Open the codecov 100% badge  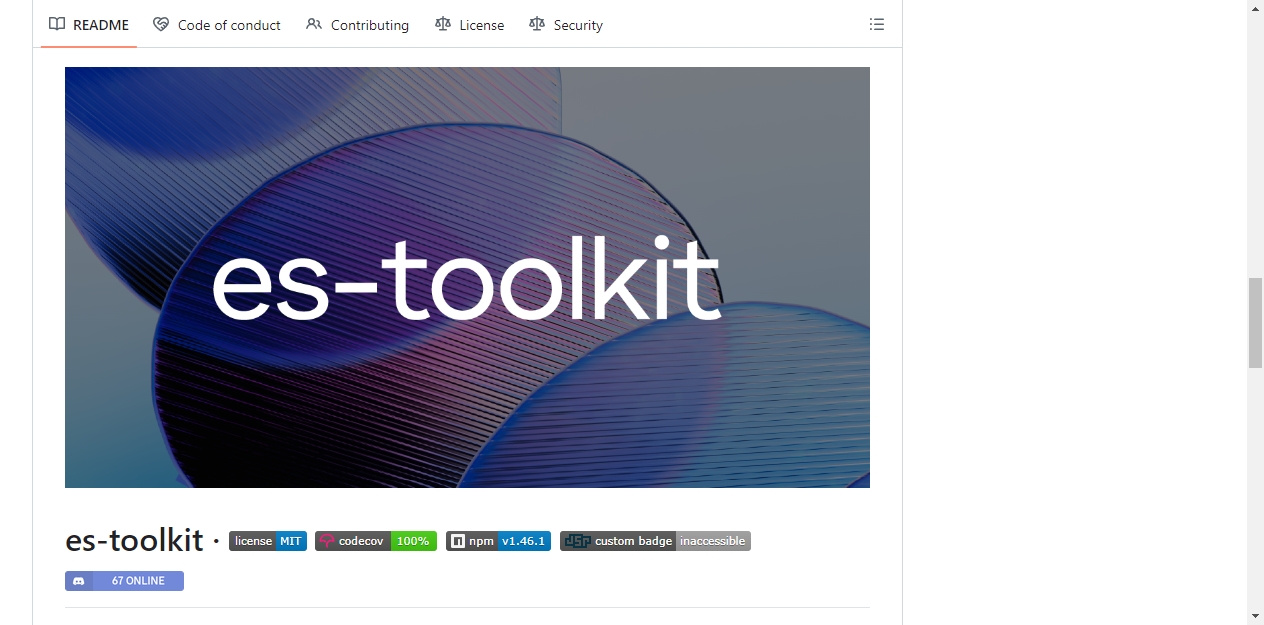click(x=376, y=541)
